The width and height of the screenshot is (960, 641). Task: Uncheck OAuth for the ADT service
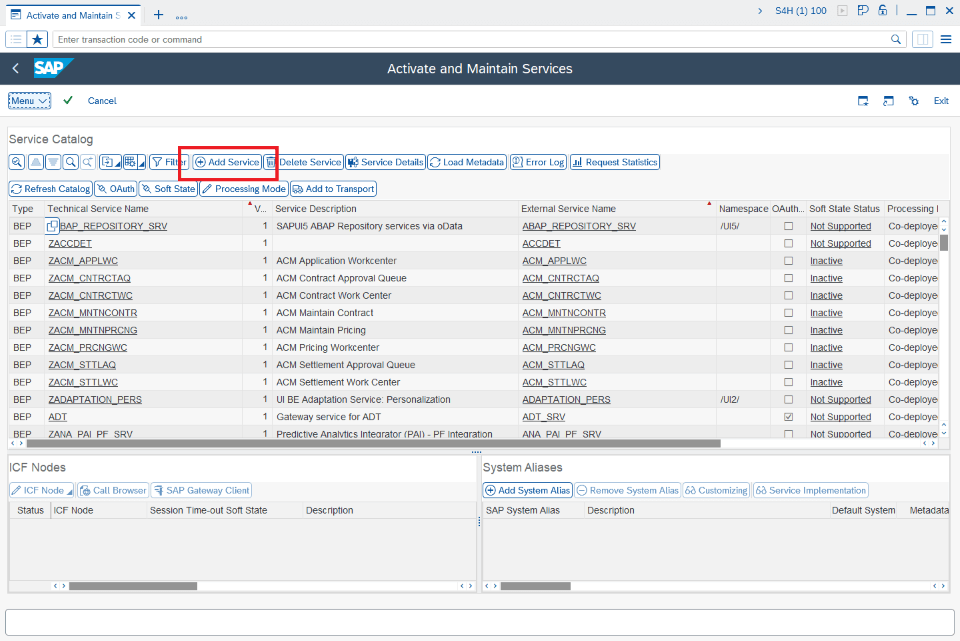(788, 417)
